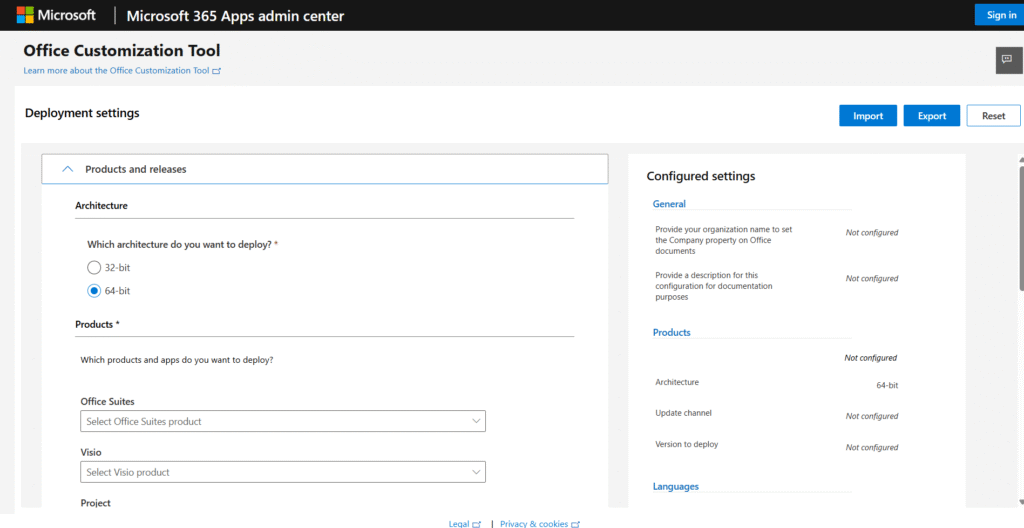Click the Configured settings title
Screen dimensions: 1024x528
[701, 176]
